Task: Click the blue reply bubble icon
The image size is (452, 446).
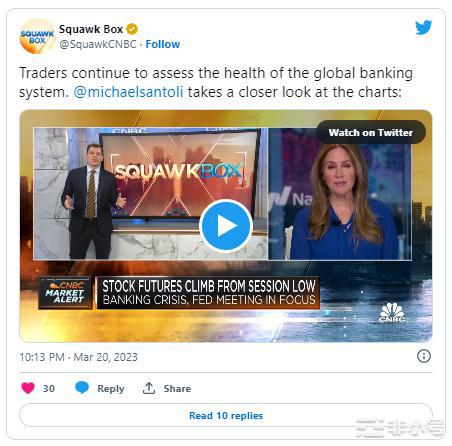Action: tap(82, 388)
